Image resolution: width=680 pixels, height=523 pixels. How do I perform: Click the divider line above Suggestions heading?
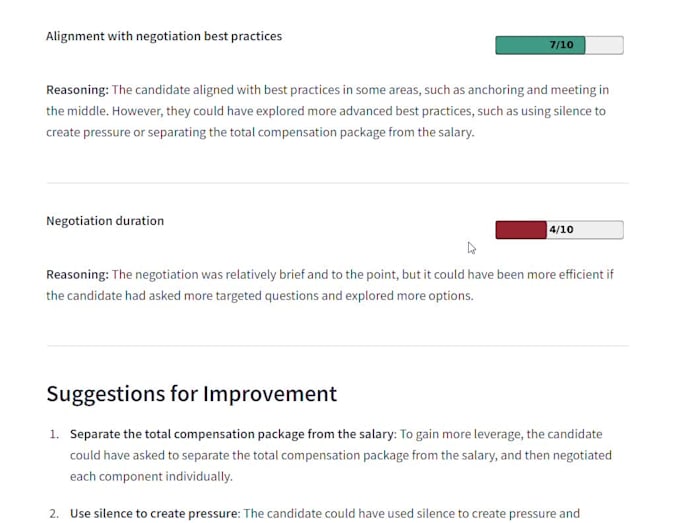337,346
